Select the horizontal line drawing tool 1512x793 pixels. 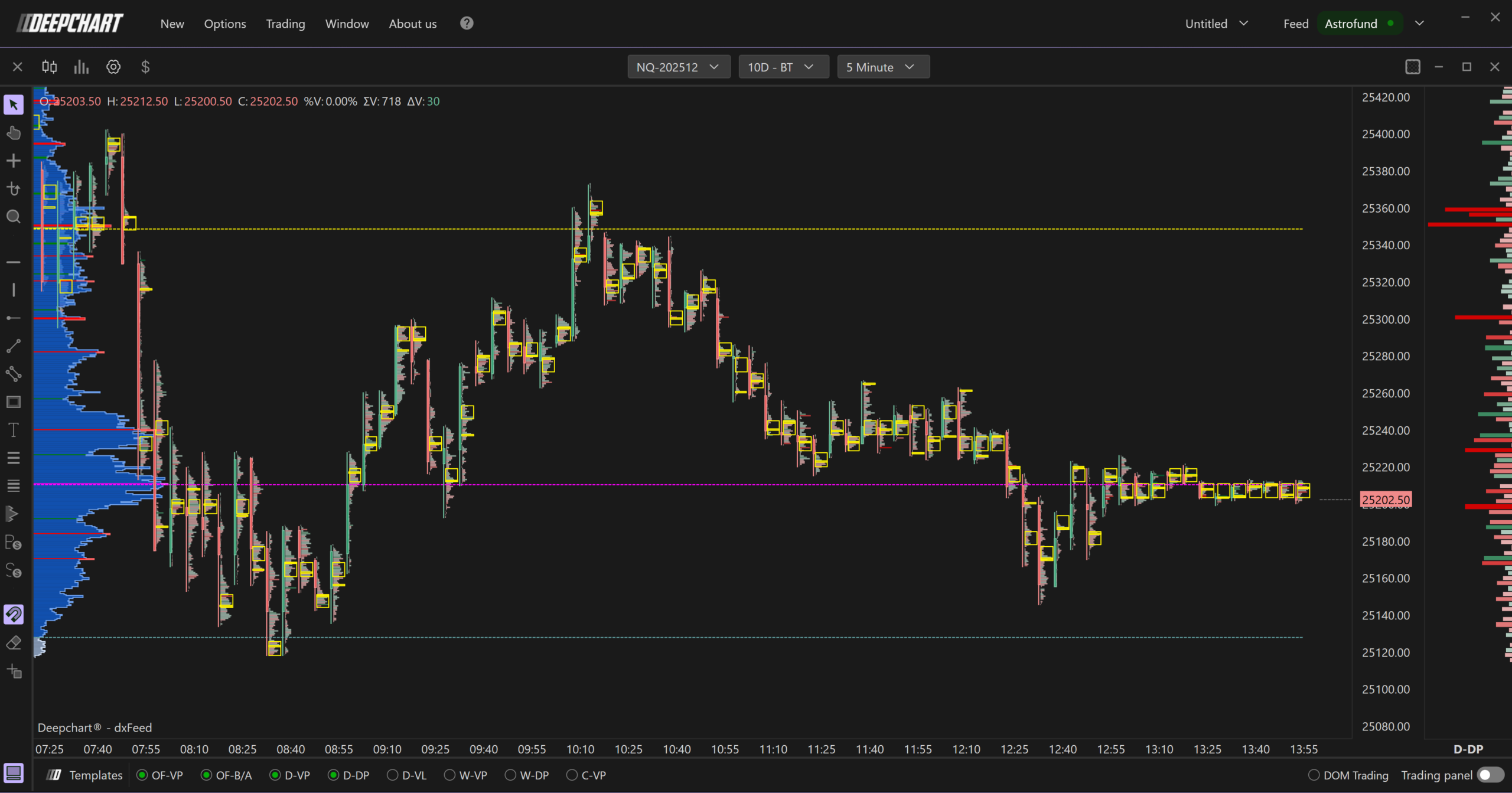pos(14,262)
